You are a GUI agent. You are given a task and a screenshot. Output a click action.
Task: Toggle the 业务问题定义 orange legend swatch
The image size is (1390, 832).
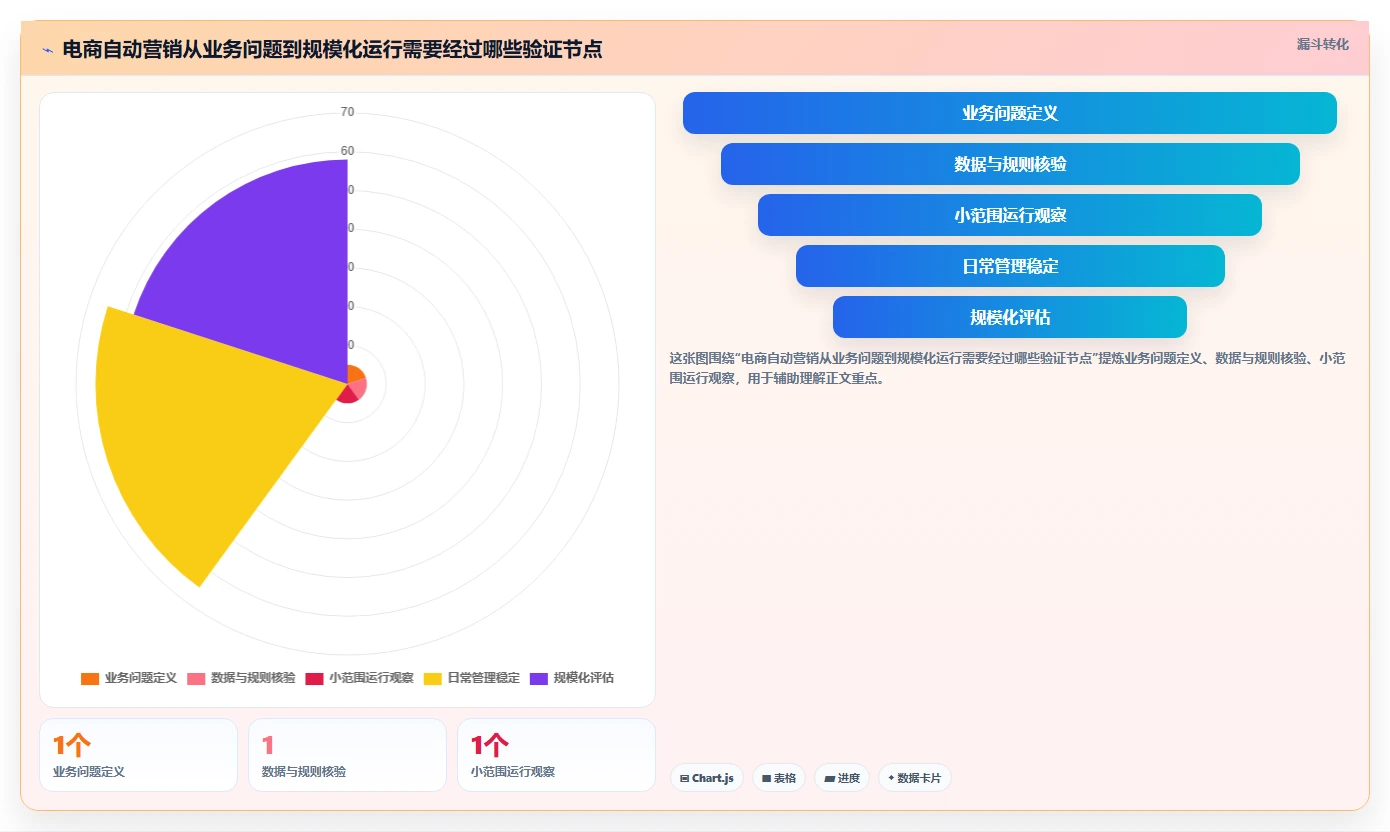(90, 678)
